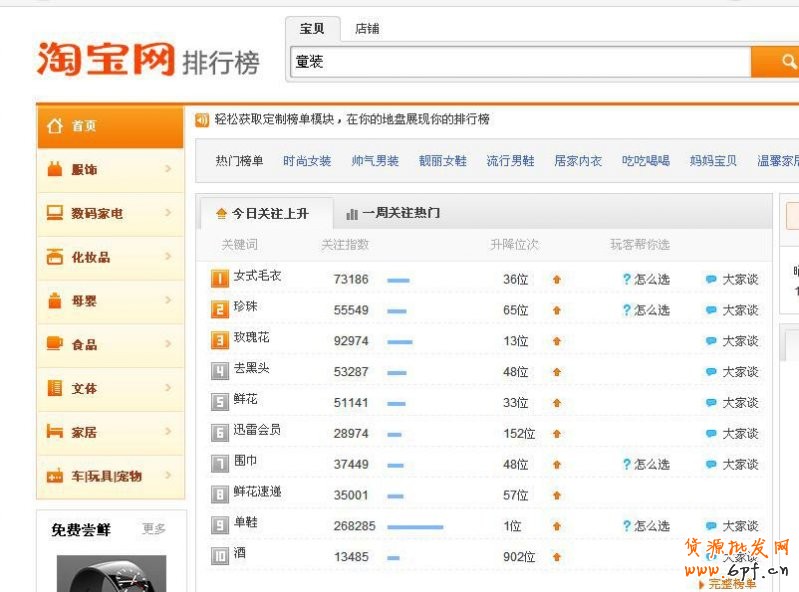Screen dimensions: 799x592
Task: Expand the 车|玩具|宠物 category arrow
Action: [x=168, y=475]
